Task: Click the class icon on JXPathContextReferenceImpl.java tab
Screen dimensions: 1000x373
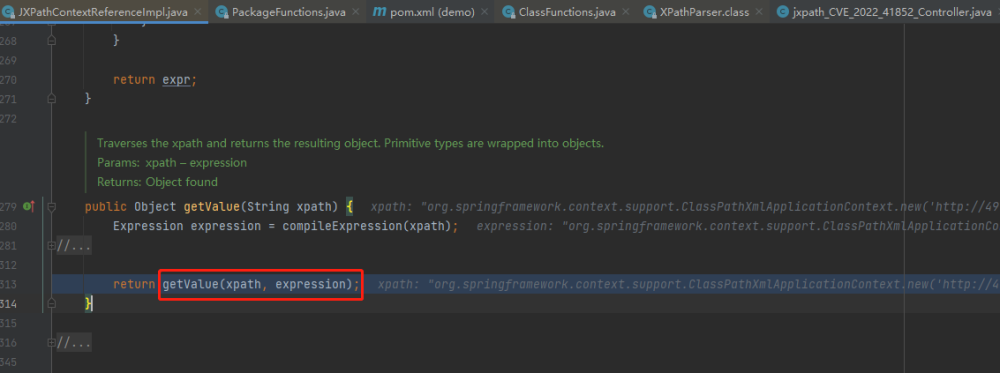Action: click(9, 11)
